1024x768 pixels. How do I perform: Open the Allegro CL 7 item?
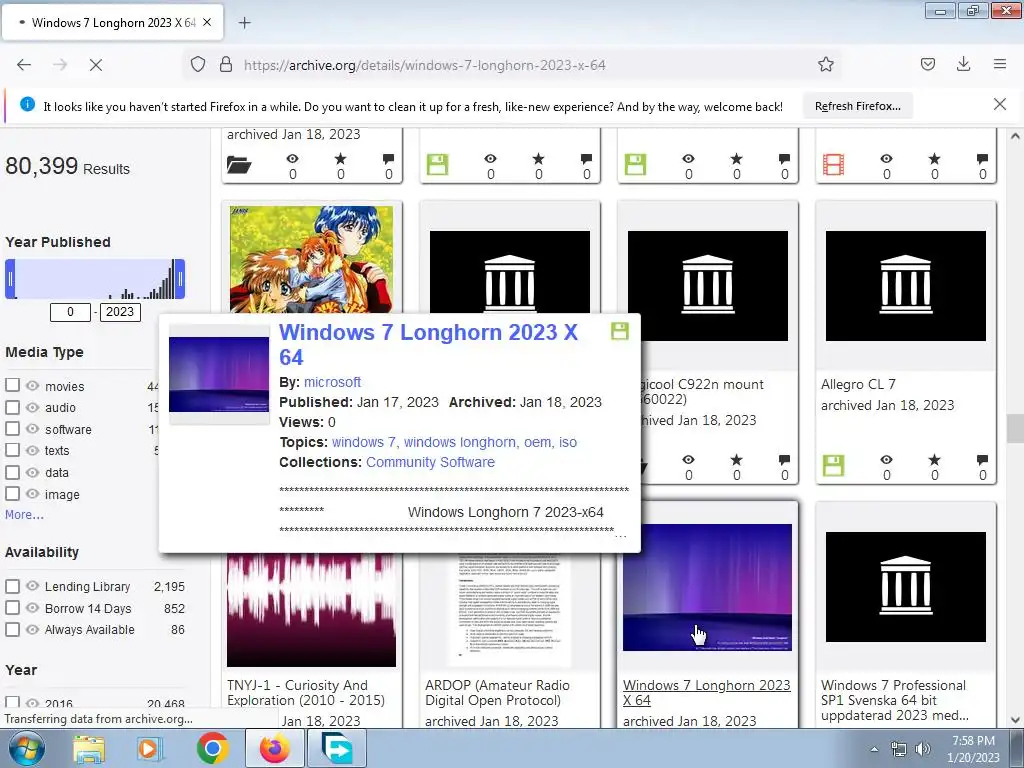[857, 384]
